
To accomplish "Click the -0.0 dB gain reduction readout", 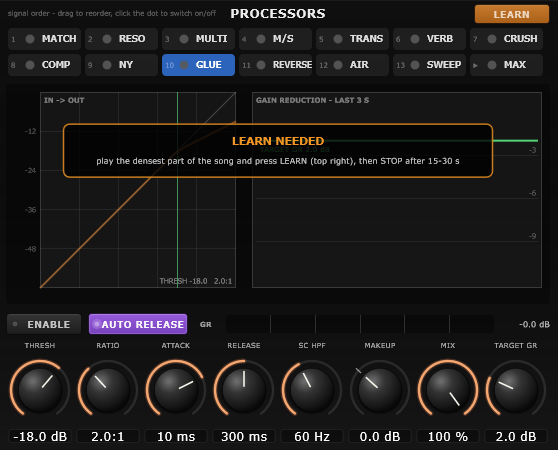I will coord(534,324).
